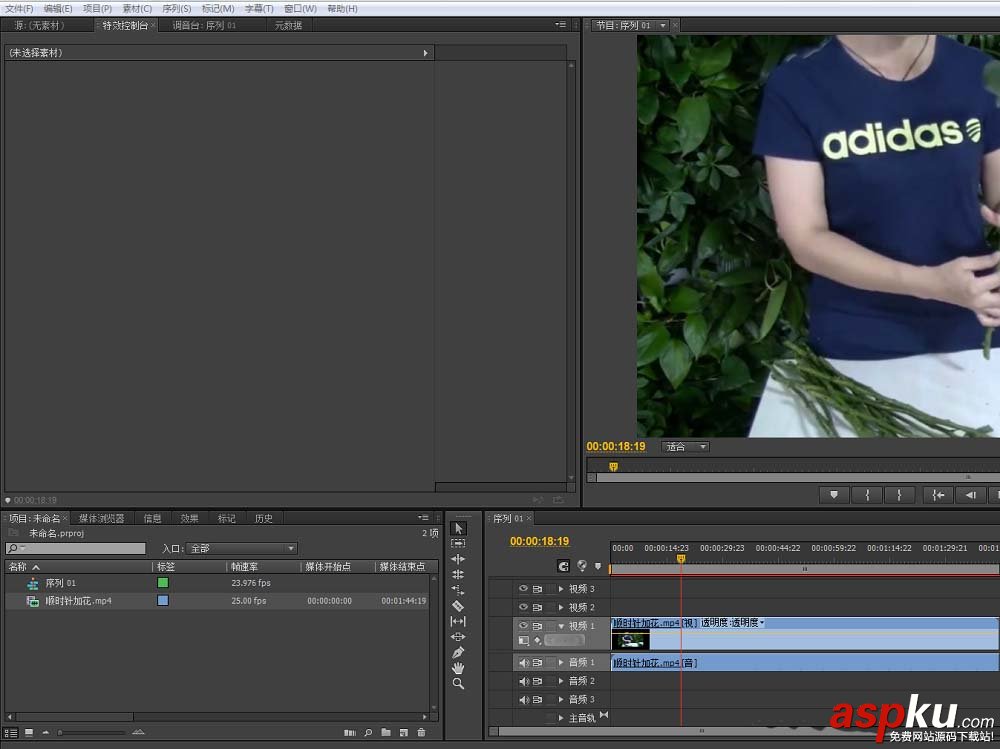Mute track 音频 1 speaker icon
The image size is (1000, 749).
point(524,662)
